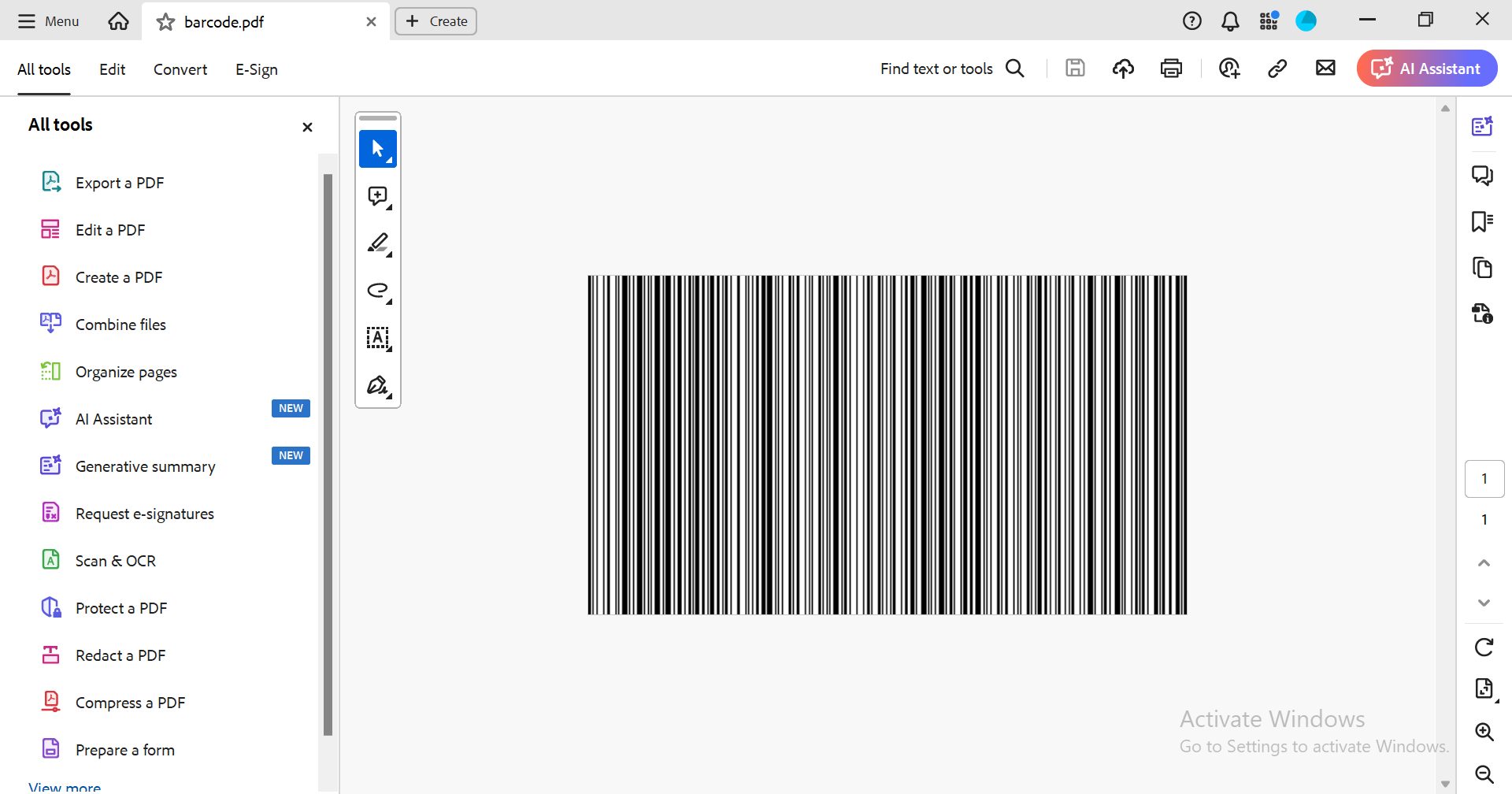Open the AI Assistant button
Screen dimensions: 1512x794
(1427, 69)
